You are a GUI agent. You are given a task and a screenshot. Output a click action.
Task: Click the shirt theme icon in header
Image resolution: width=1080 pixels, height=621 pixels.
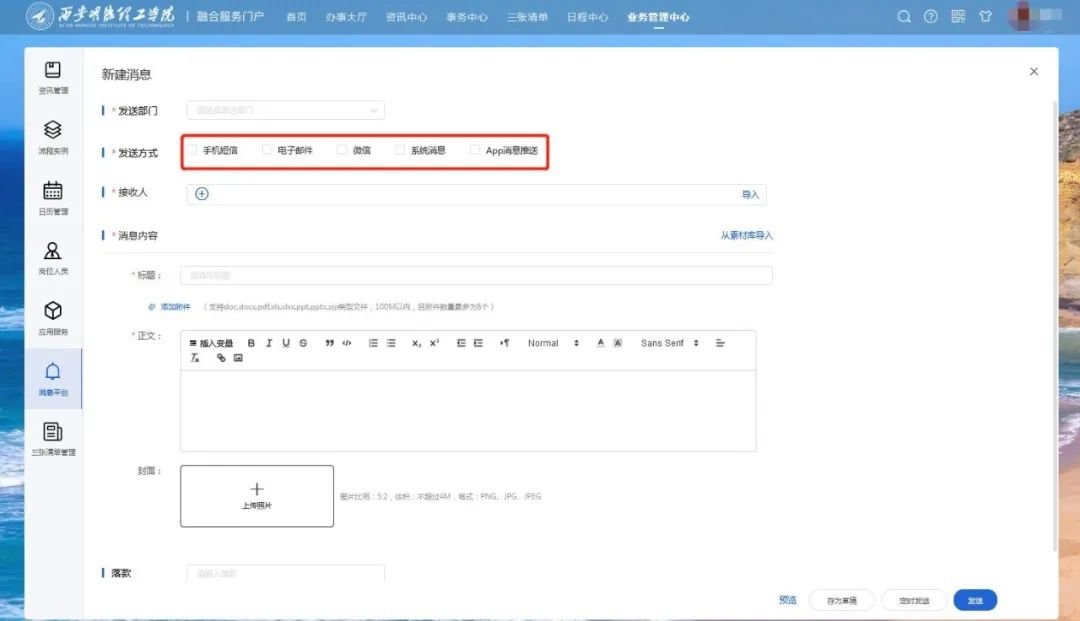(x=986, y=17)
